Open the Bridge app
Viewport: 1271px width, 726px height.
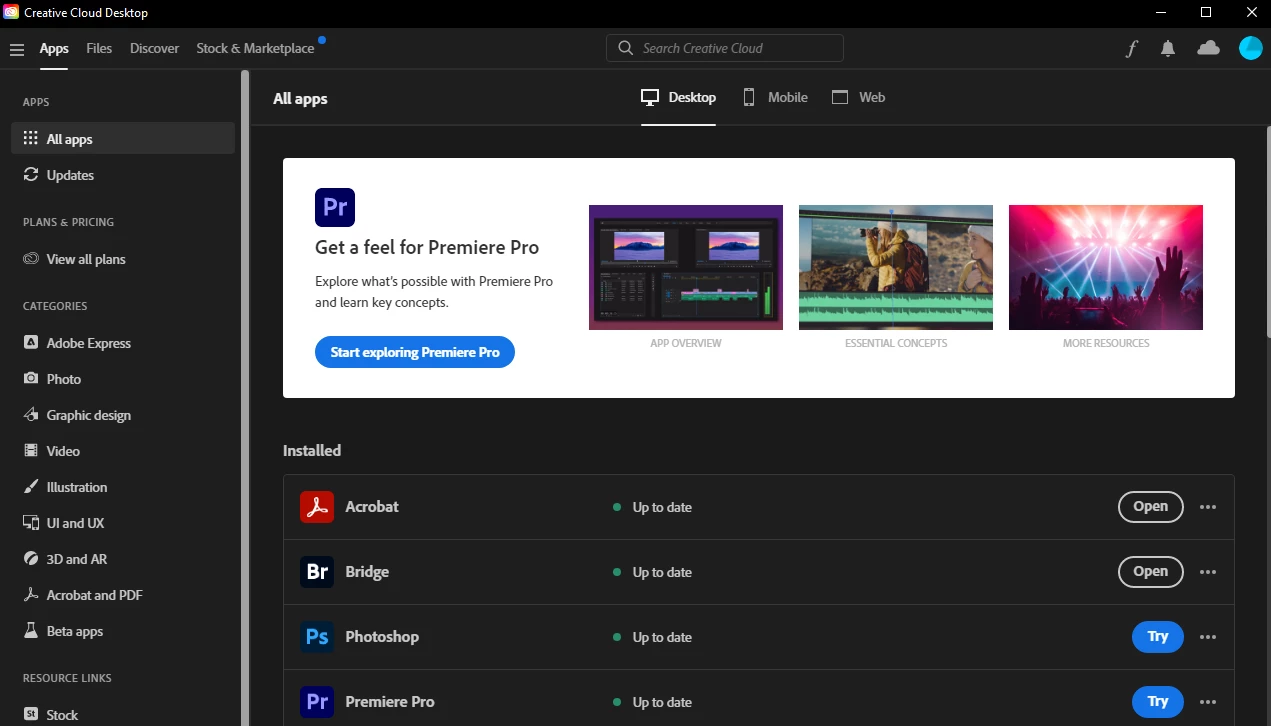1150,572
